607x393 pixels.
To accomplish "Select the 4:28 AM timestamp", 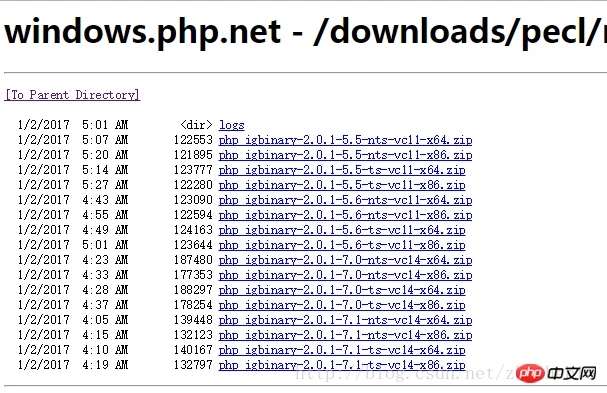I will (105, 290).
